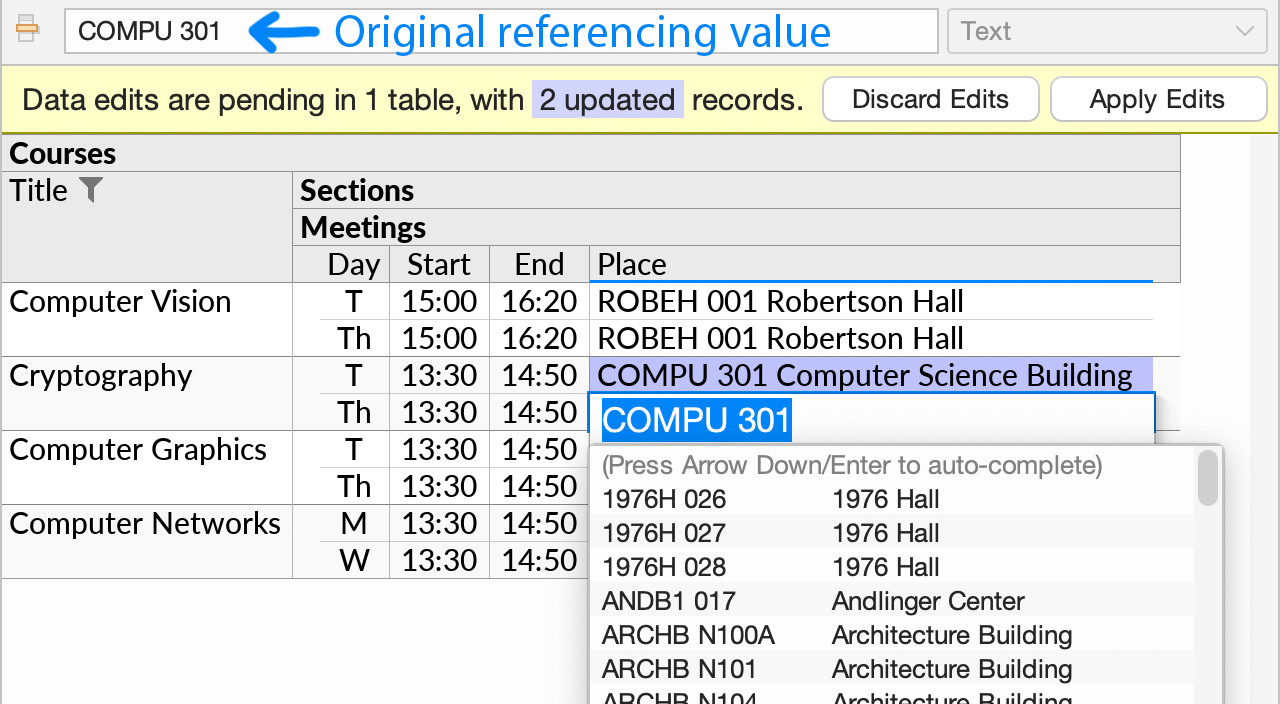
Task: Click the autocomplete list scrollbar
Action: (x=1207, y=478)
